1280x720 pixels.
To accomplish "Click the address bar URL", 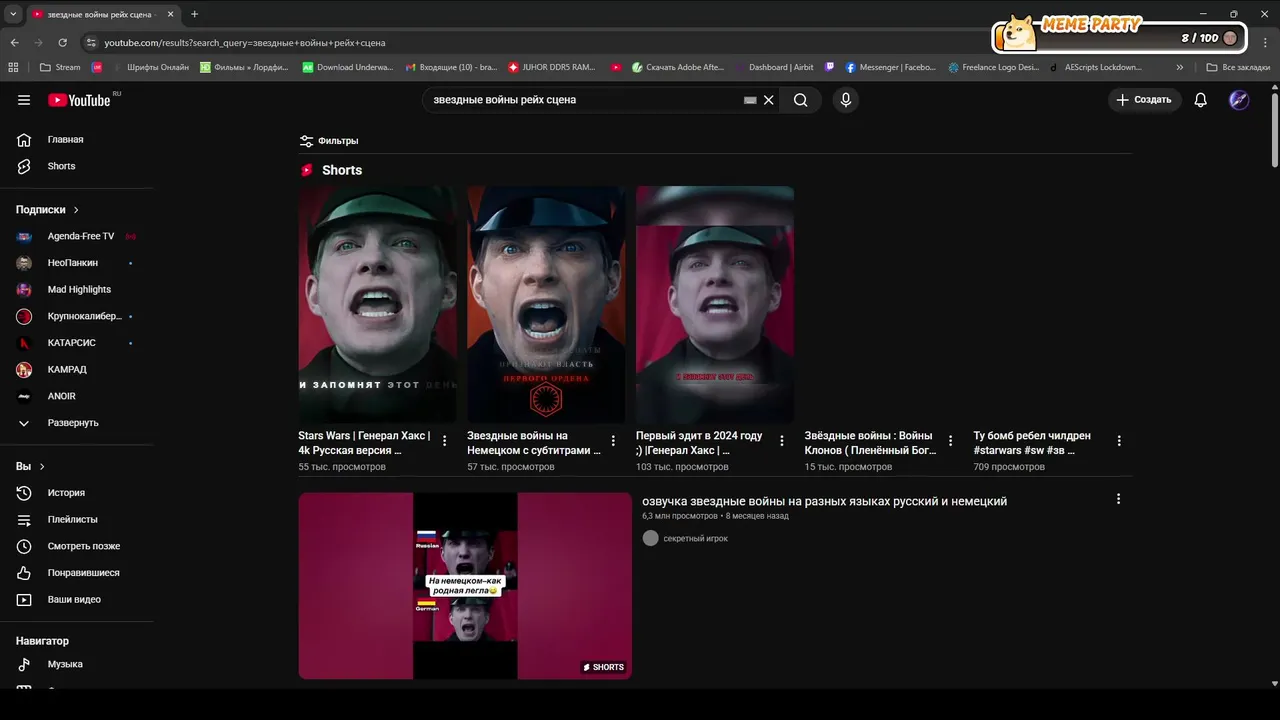I will 245,43.
